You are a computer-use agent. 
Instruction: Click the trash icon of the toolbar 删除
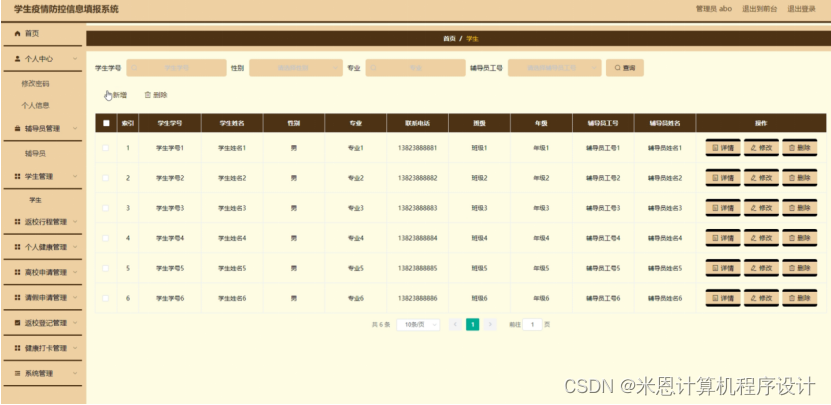click(x=148, y=95)
